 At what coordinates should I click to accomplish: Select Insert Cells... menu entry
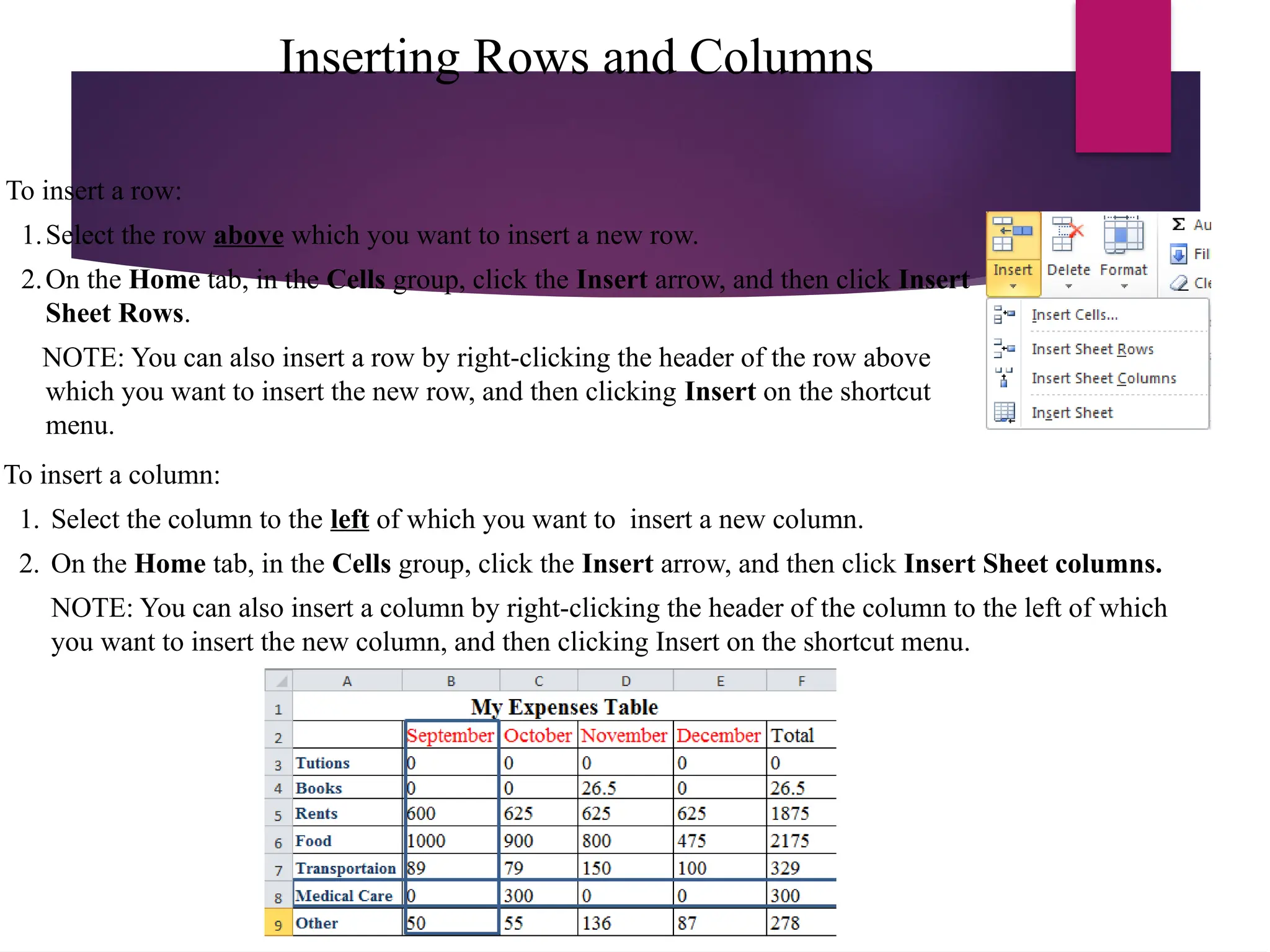1074,315
